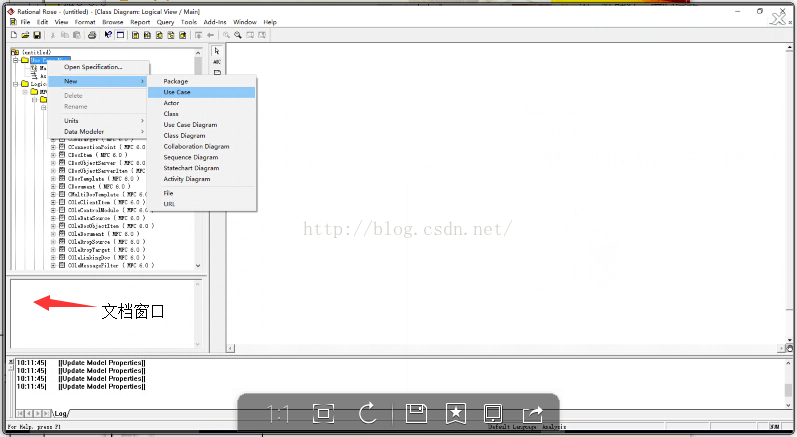This screenshot has width=797, height=437.
Task: Open the Add-Ins menu
Action: pyautogui.click(x=215, y=22)
